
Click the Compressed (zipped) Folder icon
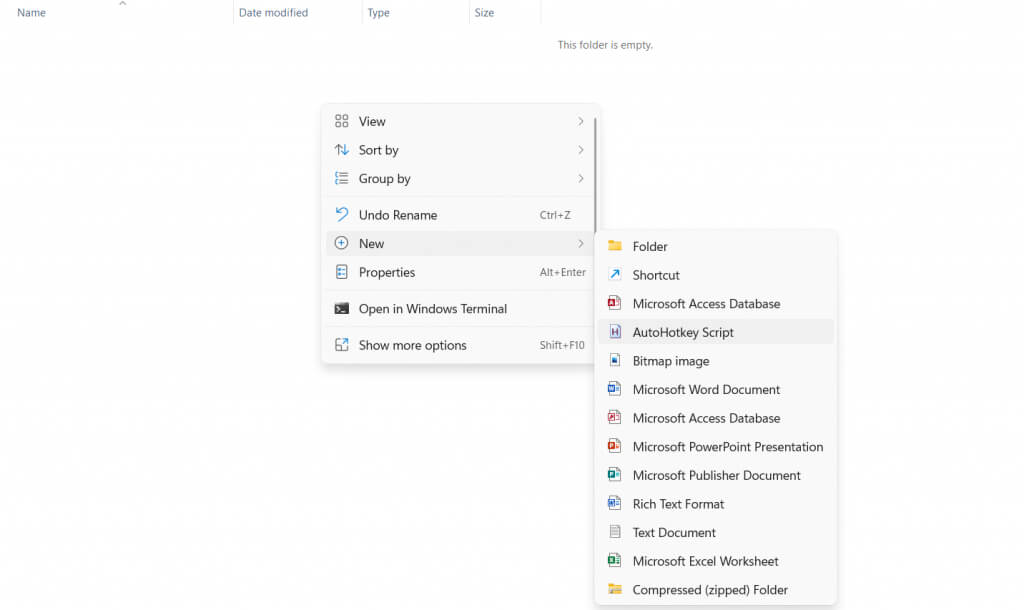point(615,590)
